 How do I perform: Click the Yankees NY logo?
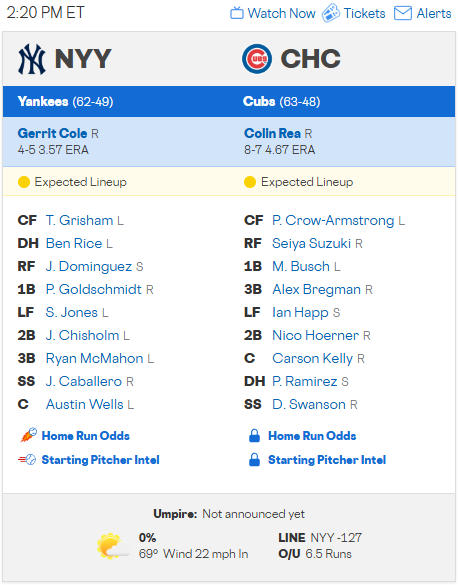coord(32,59)
